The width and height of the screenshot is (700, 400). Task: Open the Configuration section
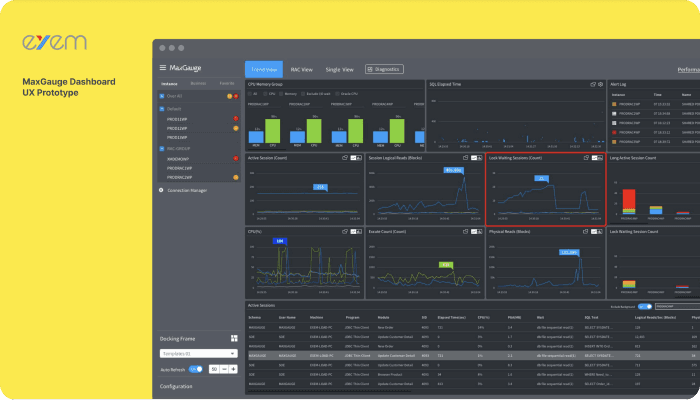coord(176,386)
